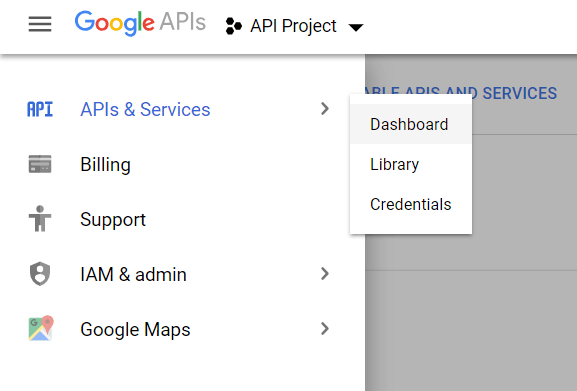577x391 pixels.
Task: Click the blue API icon
Action: coord(40,109)
